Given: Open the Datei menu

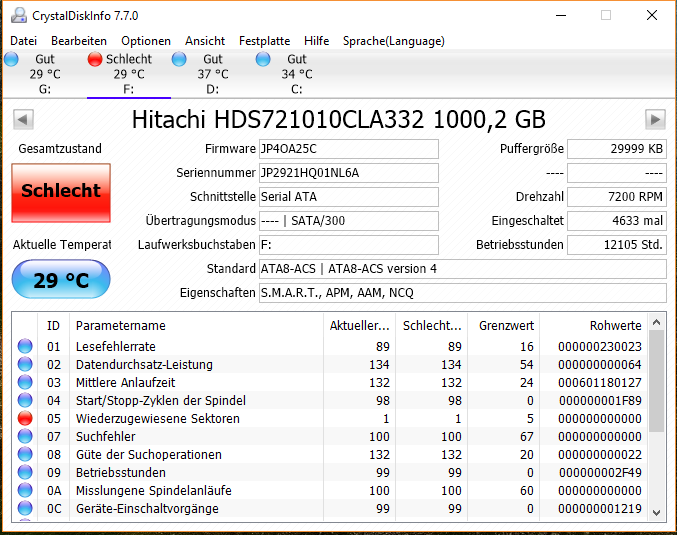Looking at the screenshot, I should pos(23,41).
